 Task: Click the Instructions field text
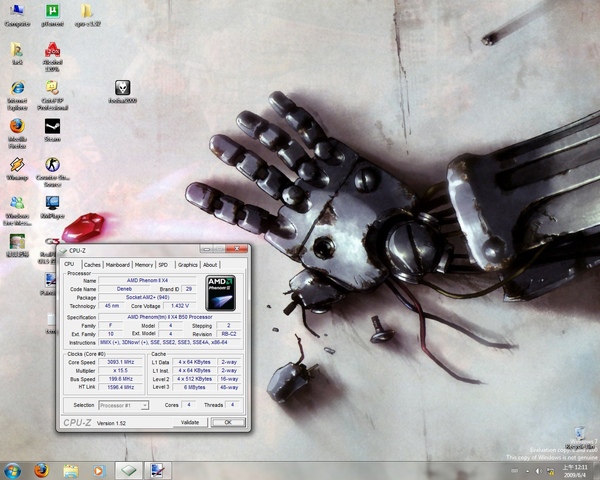pyautogui.click(x=170, y=342)
